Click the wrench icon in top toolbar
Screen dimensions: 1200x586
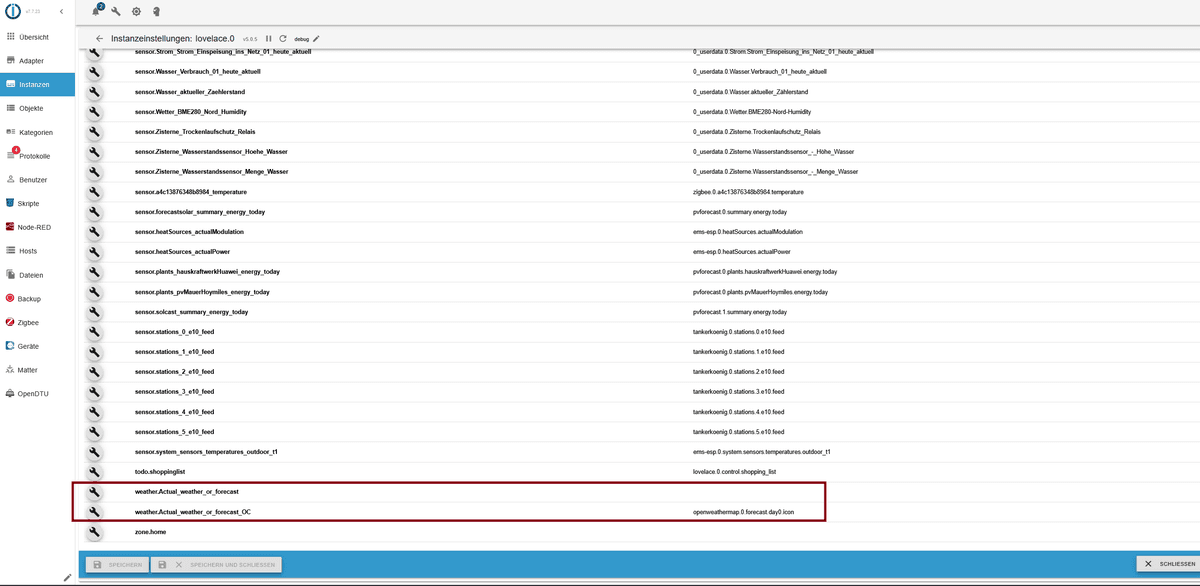pyautogui.click(x=116, y=11)
